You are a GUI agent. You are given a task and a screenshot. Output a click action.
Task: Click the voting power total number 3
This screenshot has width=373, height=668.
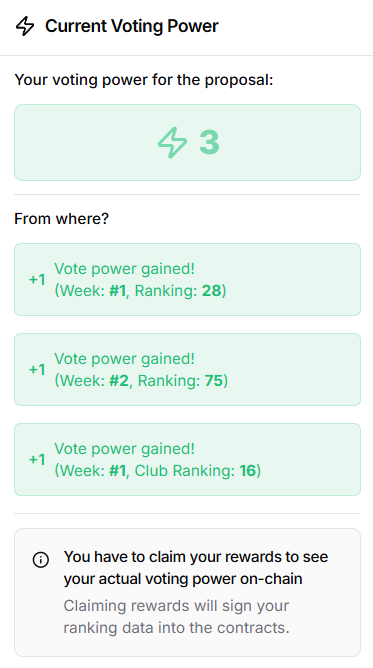[x=209, y=142]
